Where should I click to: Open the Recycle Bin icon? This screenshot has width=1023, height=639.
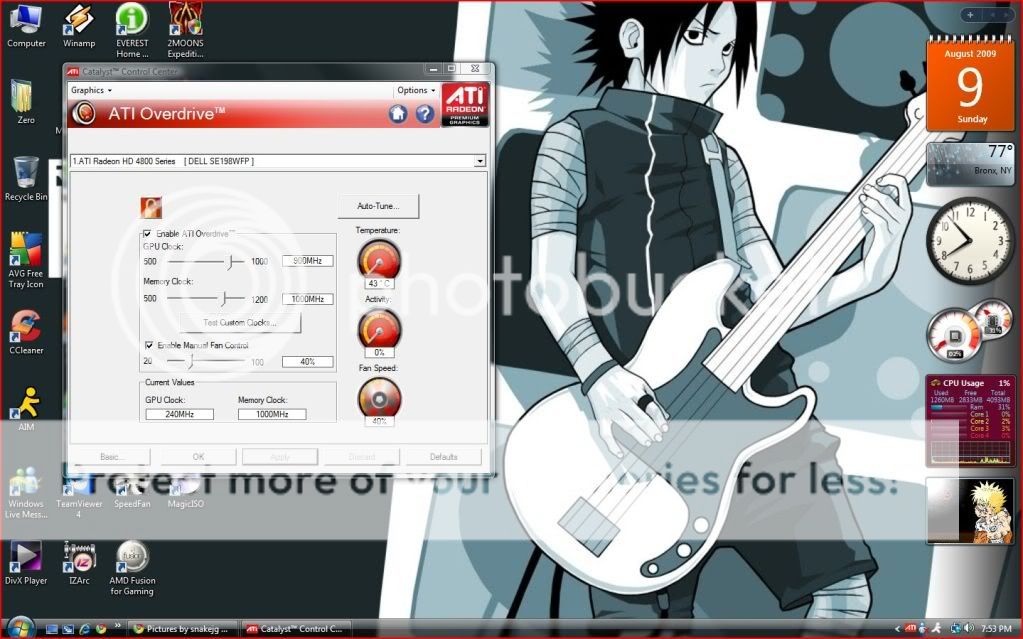[26, 179]
